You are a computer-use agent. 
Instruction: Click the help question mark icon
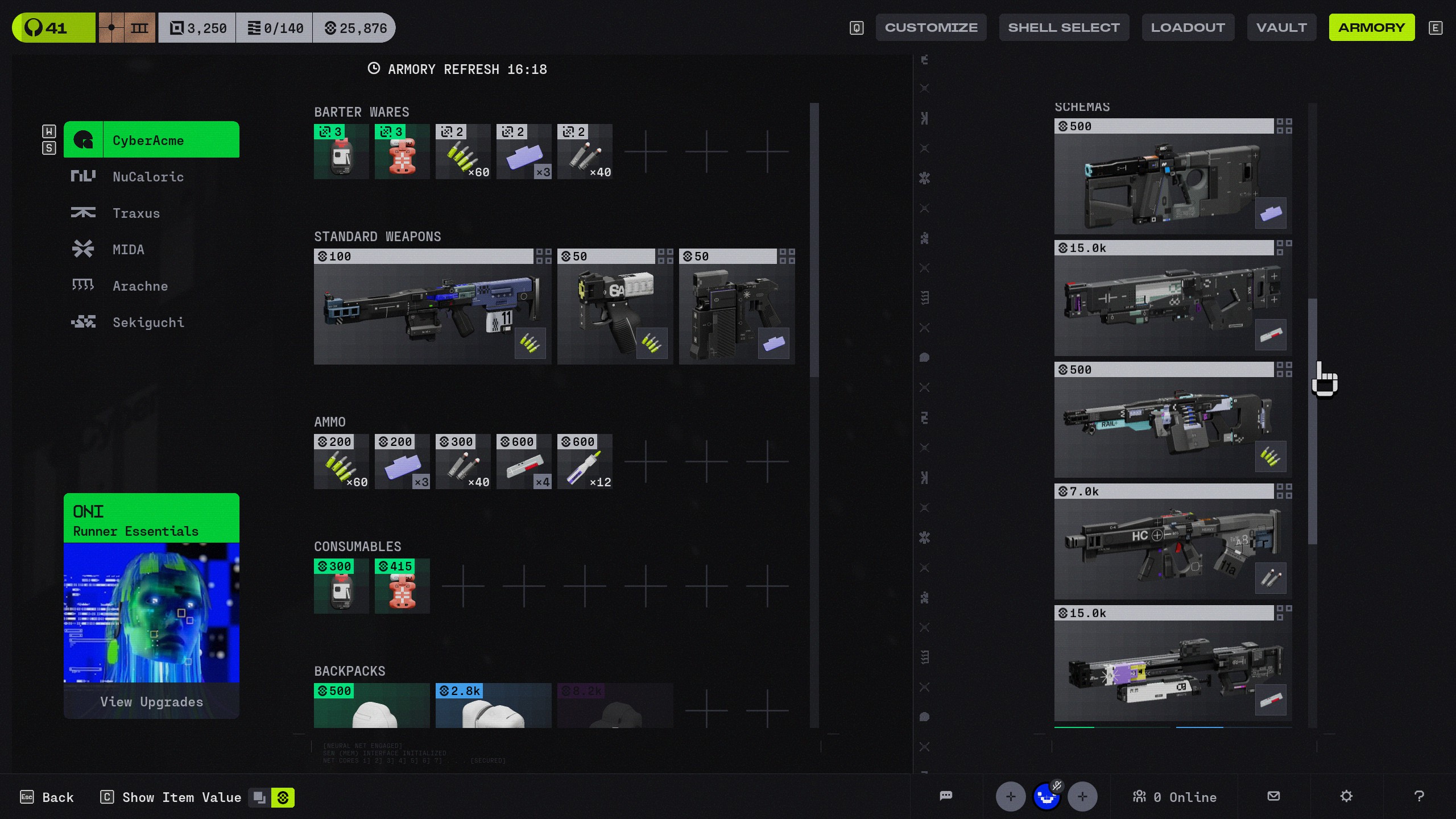point(1419,796)
